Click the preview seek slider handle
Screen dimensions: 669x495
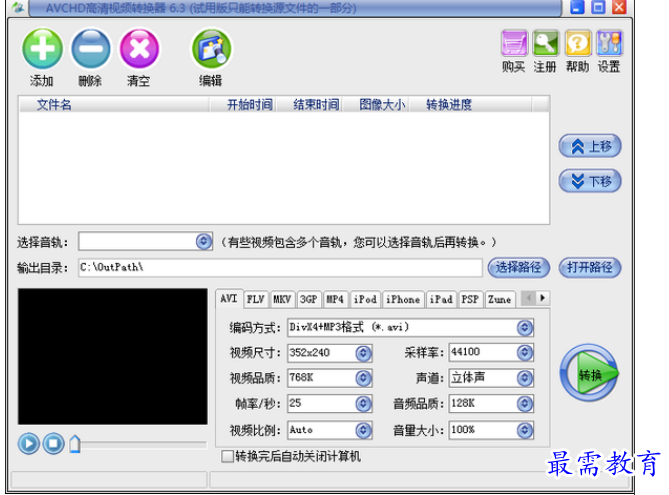[75, 444]
